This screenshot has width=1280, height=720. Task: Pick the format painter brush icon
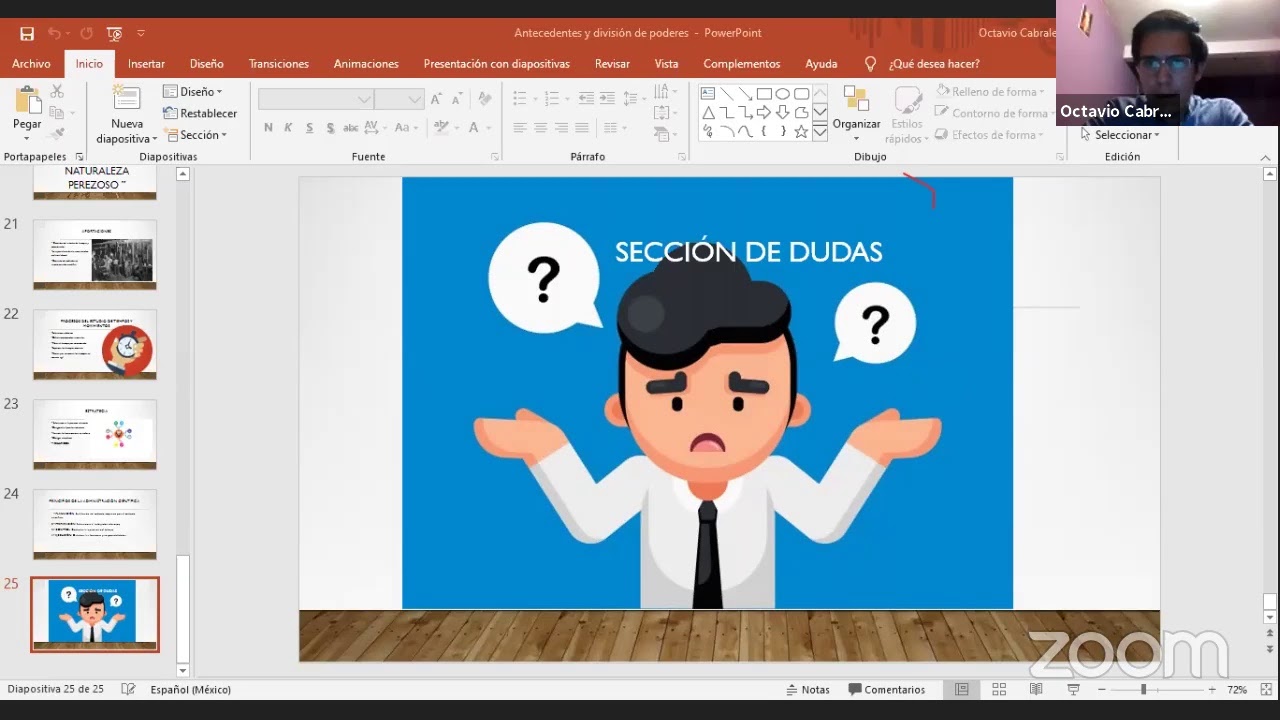click(x=57, y=133)
